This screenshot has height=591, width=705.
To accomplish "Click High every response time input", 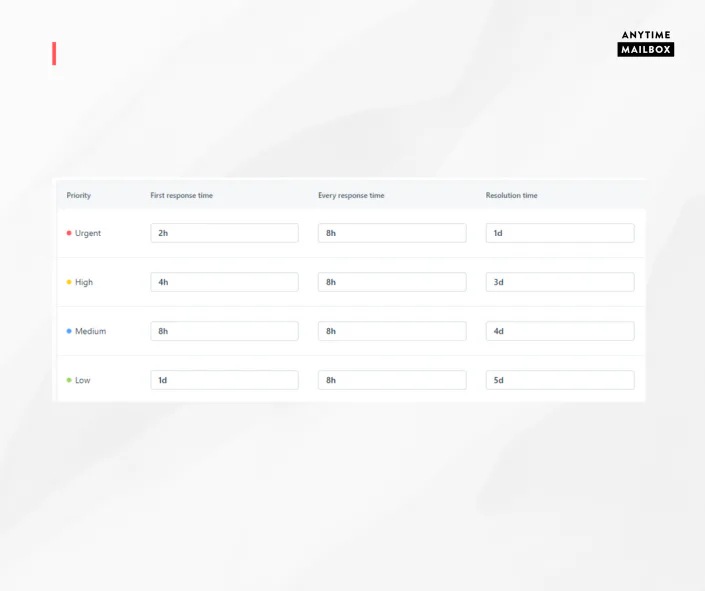I will 392,282.
